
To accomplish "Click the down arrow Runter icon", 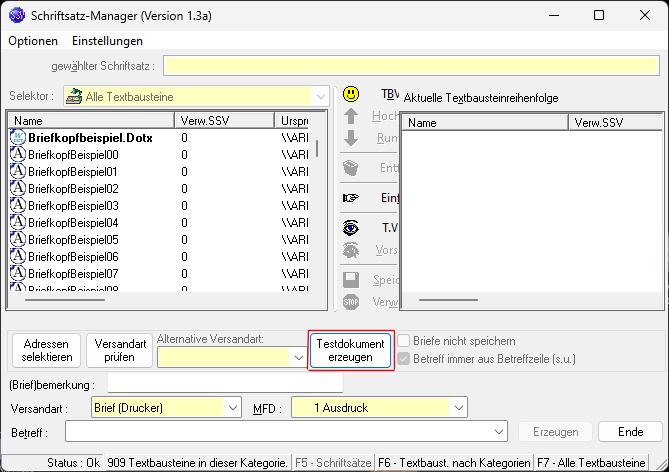I will pyautogui.click(x=351, y=138).
